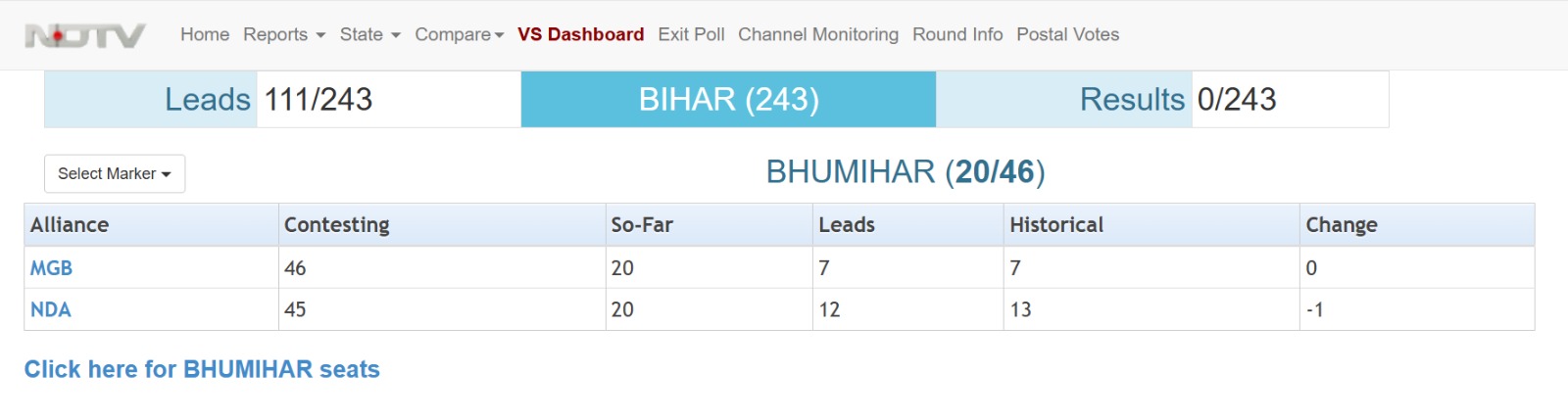Expand the Compare dropdown

459,34
